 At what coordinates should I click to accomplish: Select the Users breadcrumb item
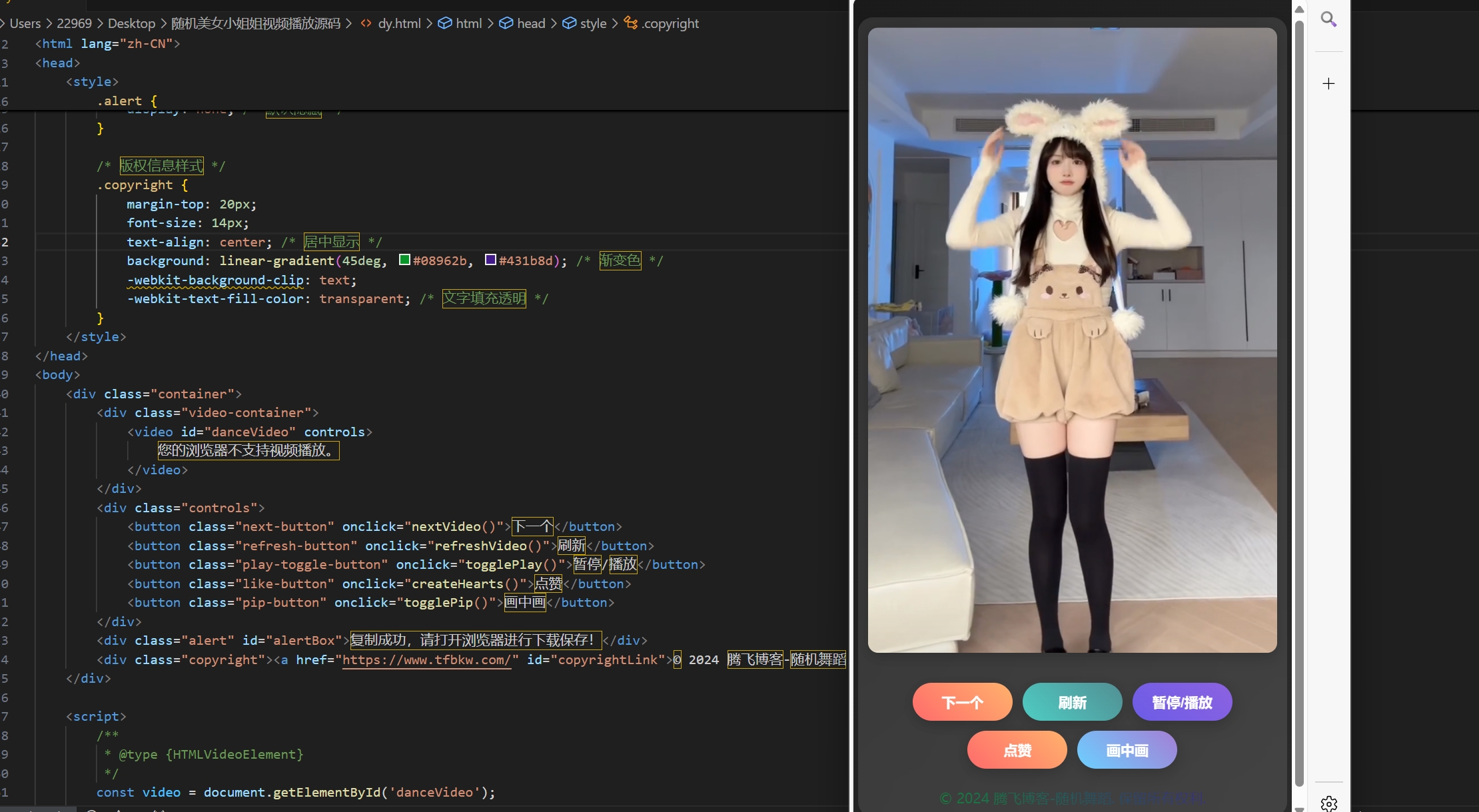(x=25, y=23)
